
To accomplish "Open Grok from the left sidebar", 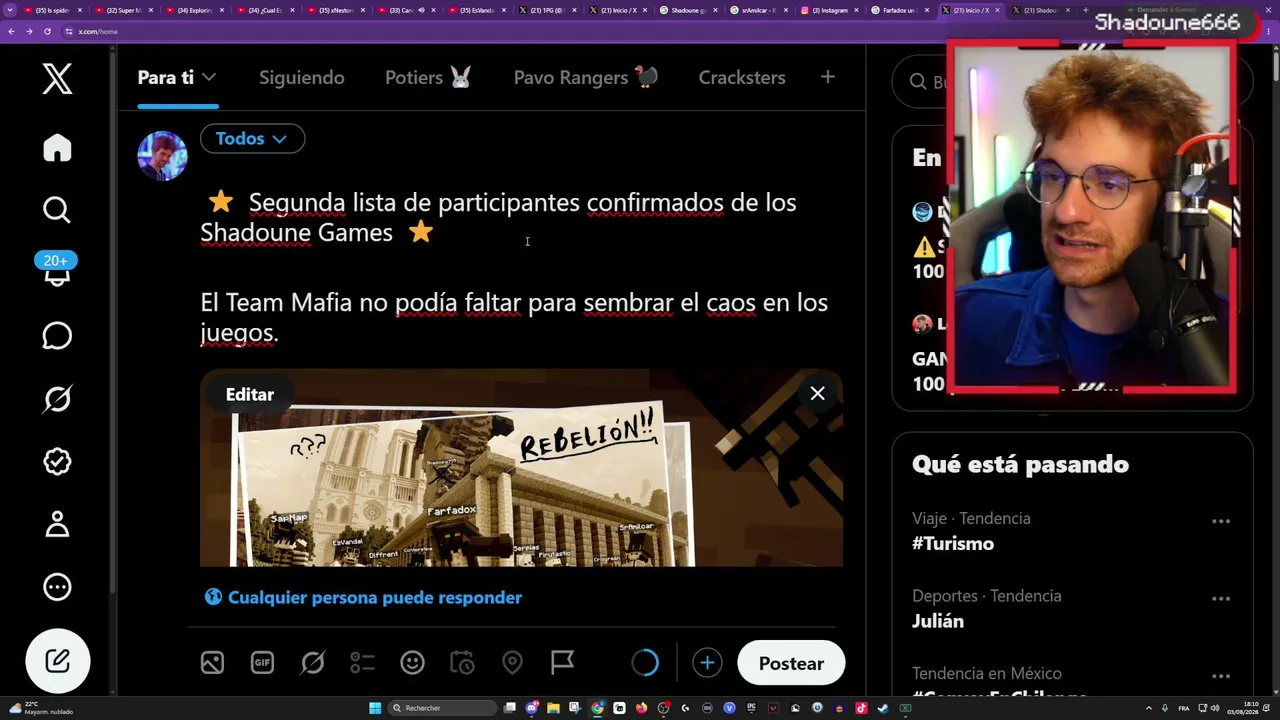I will point(57,399).
